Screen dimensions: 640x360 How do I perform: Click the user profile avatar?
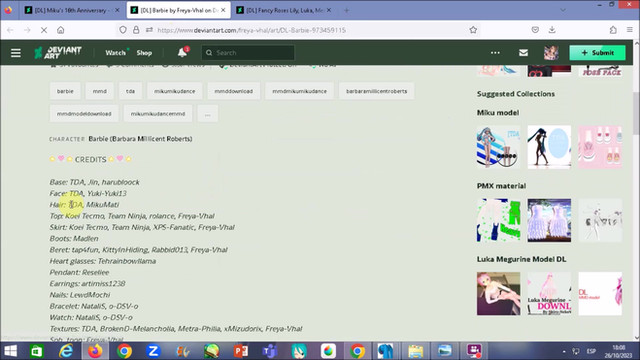pyautogui.click(x=551, y=53)
